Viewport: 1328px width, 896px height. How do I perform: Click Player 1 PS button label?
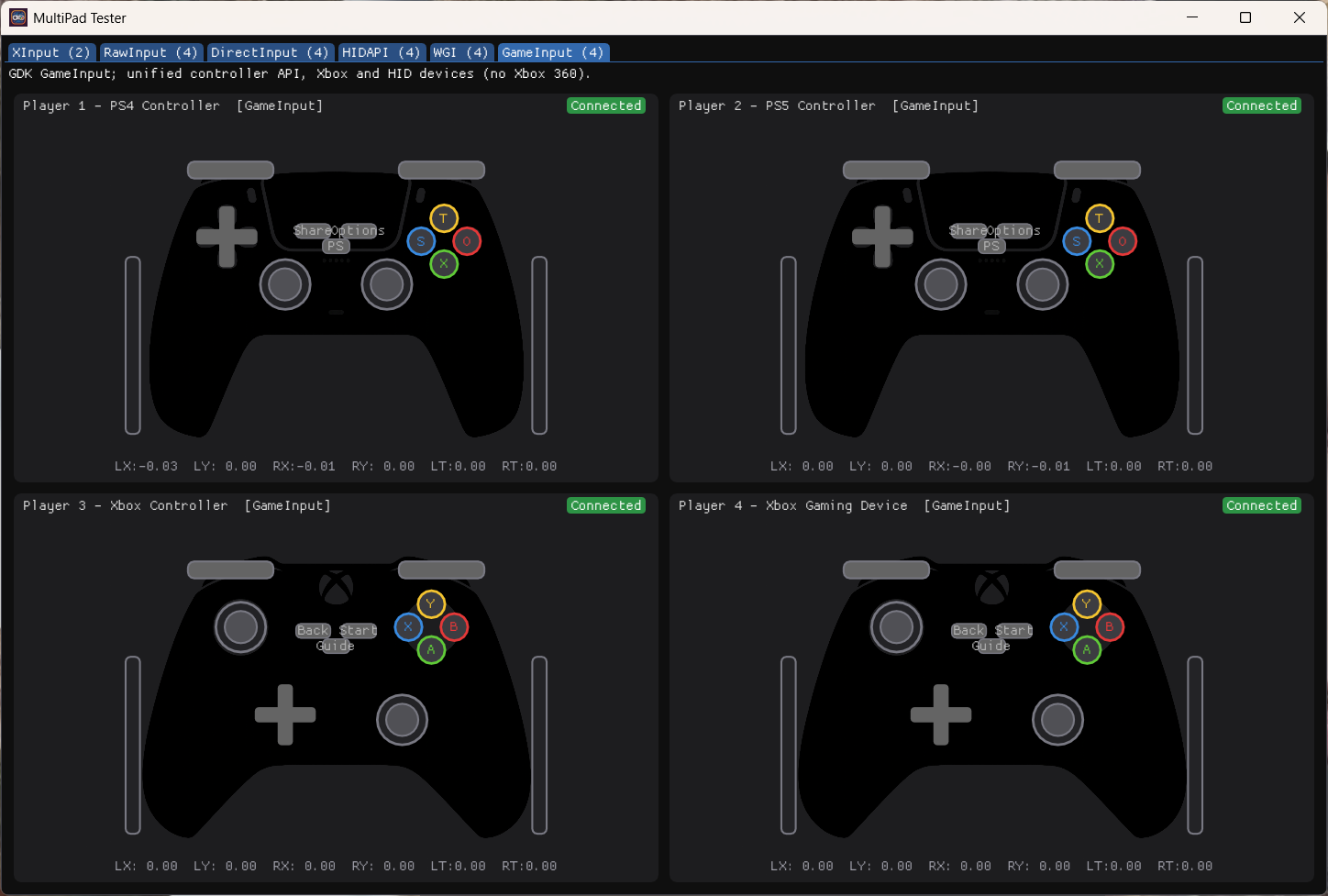click(x=336, y=246)
